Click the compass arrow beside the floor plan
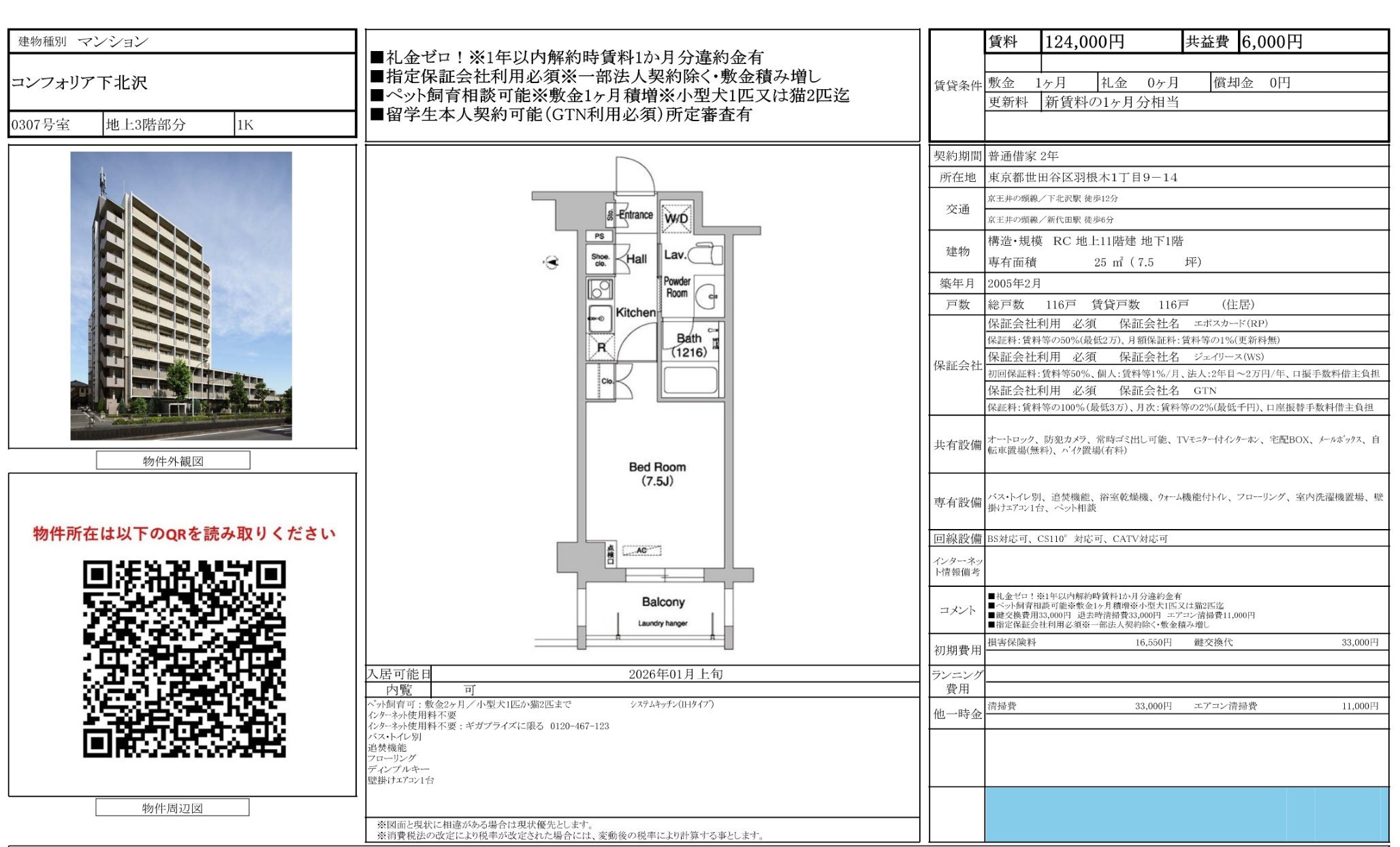The image size is (1400, 847). [x=552, y=262]
